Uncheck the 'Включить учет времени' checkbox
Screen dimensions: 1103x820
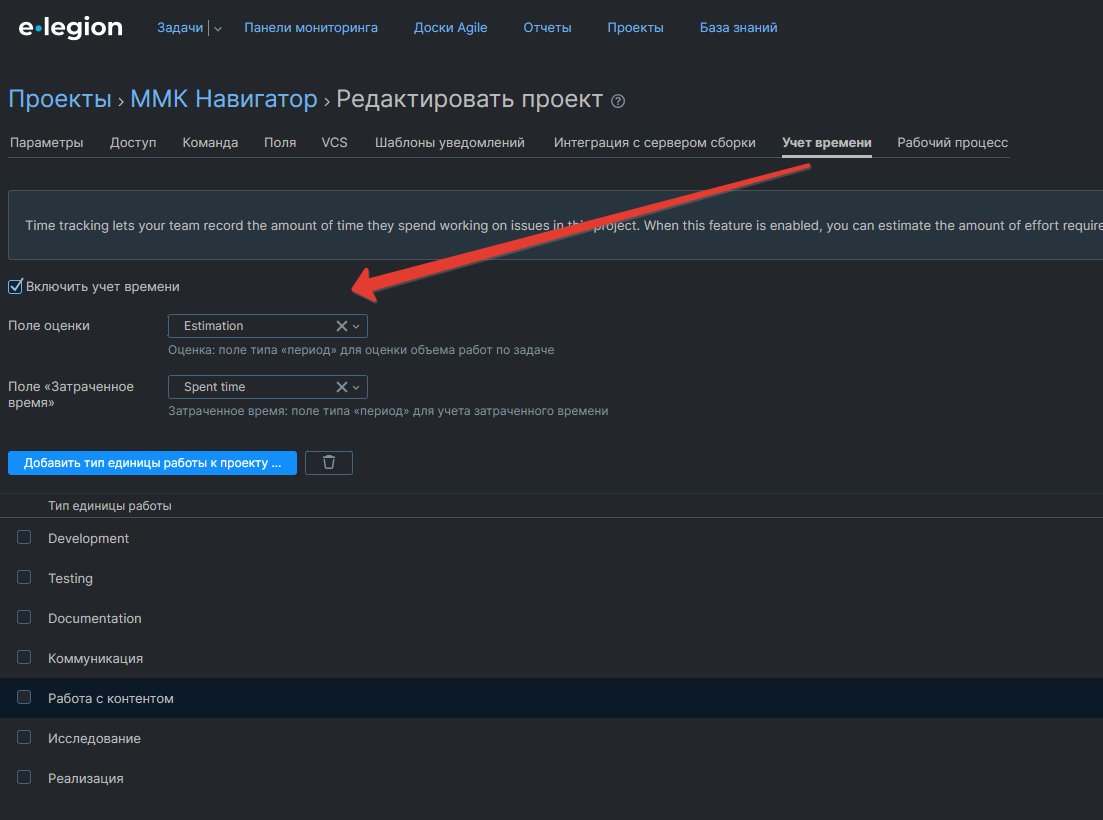pyautogui.click(x=15, y=287)
